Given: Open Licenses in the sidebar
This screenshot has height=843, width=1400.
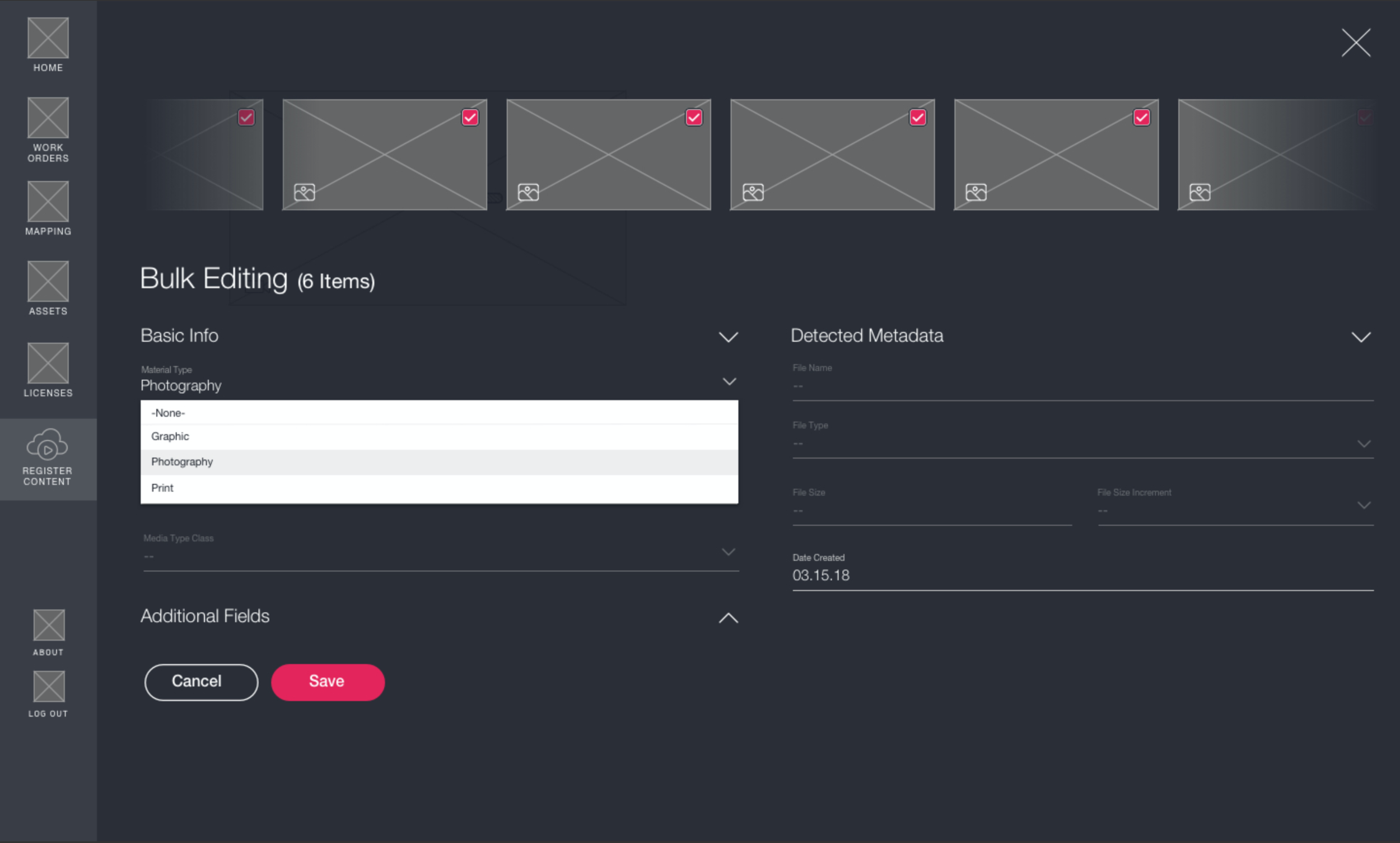Looking at the screenshot, I should [x=48, y=363].
